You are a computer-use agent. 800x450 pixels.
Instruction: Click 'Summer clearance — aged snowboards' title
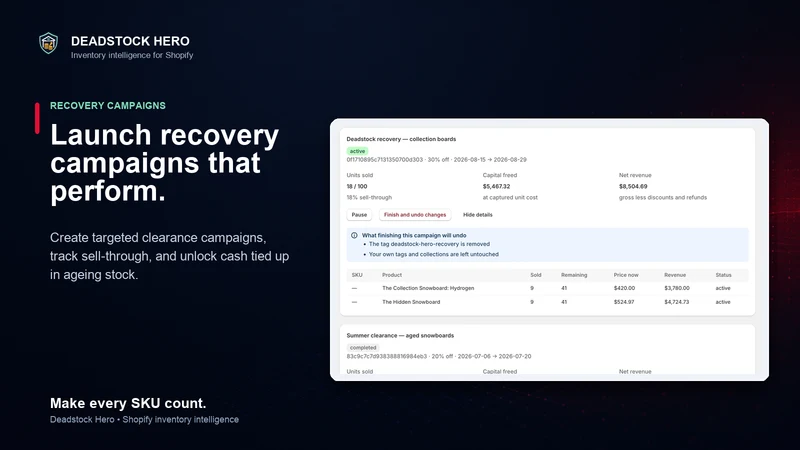tap(400, 336)
